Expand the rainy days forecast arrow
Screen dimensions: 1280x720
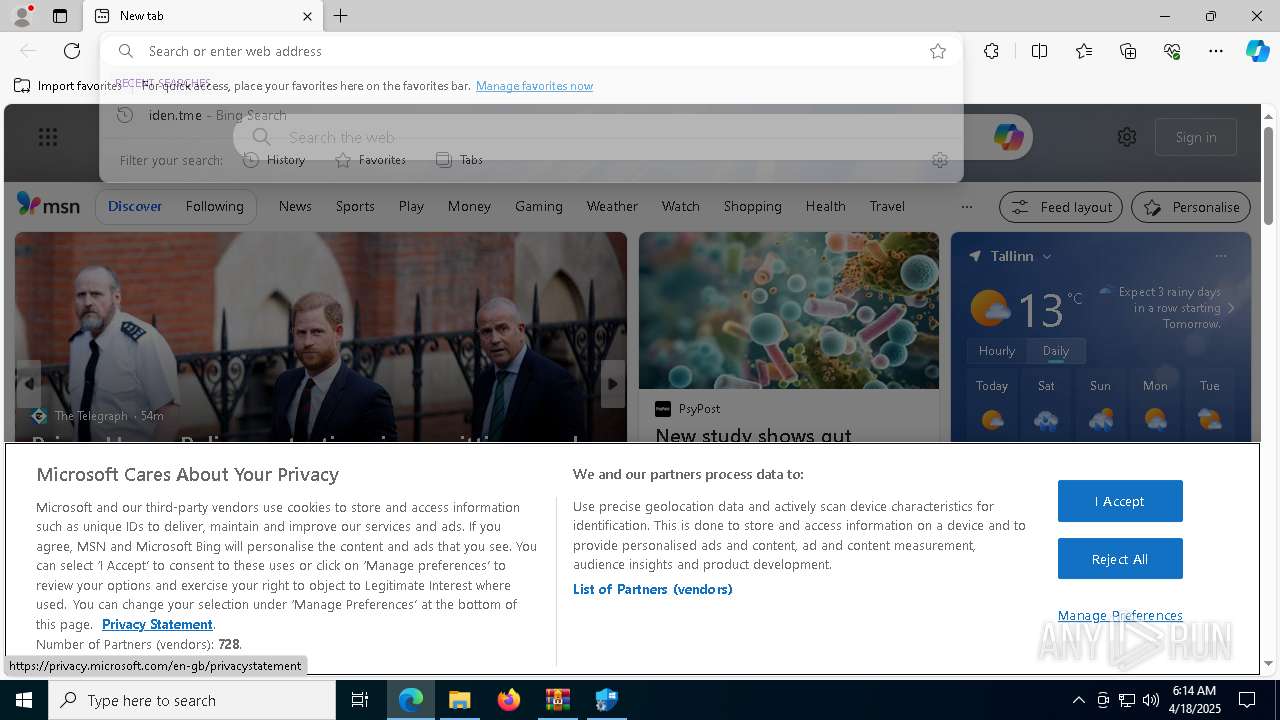point(1231,308)
